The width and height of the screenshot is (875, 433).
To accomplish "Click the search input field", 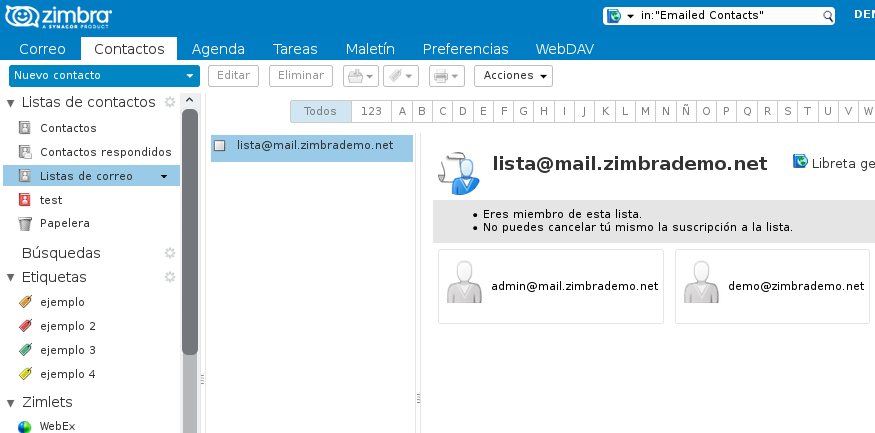I will click(x=730, y=16).
